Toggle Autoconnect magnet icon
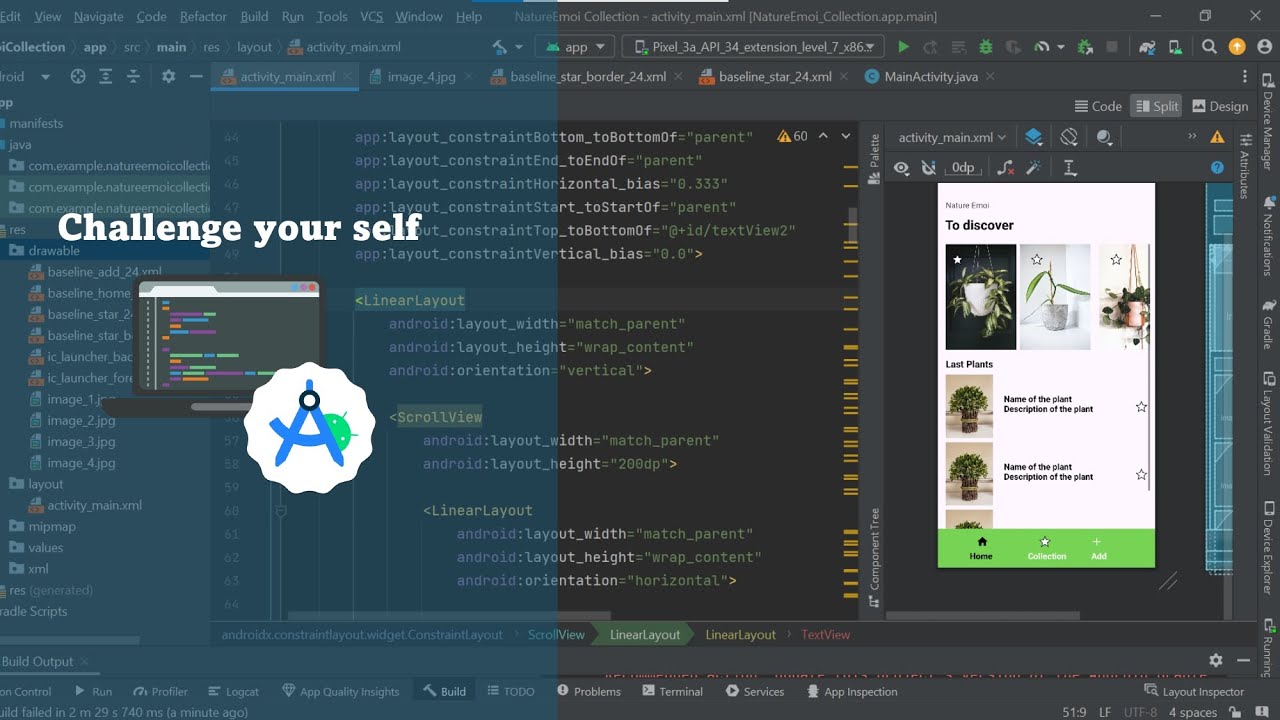Image resolution: width=1280 pixels, height=720 pixels. pos(929,168)
